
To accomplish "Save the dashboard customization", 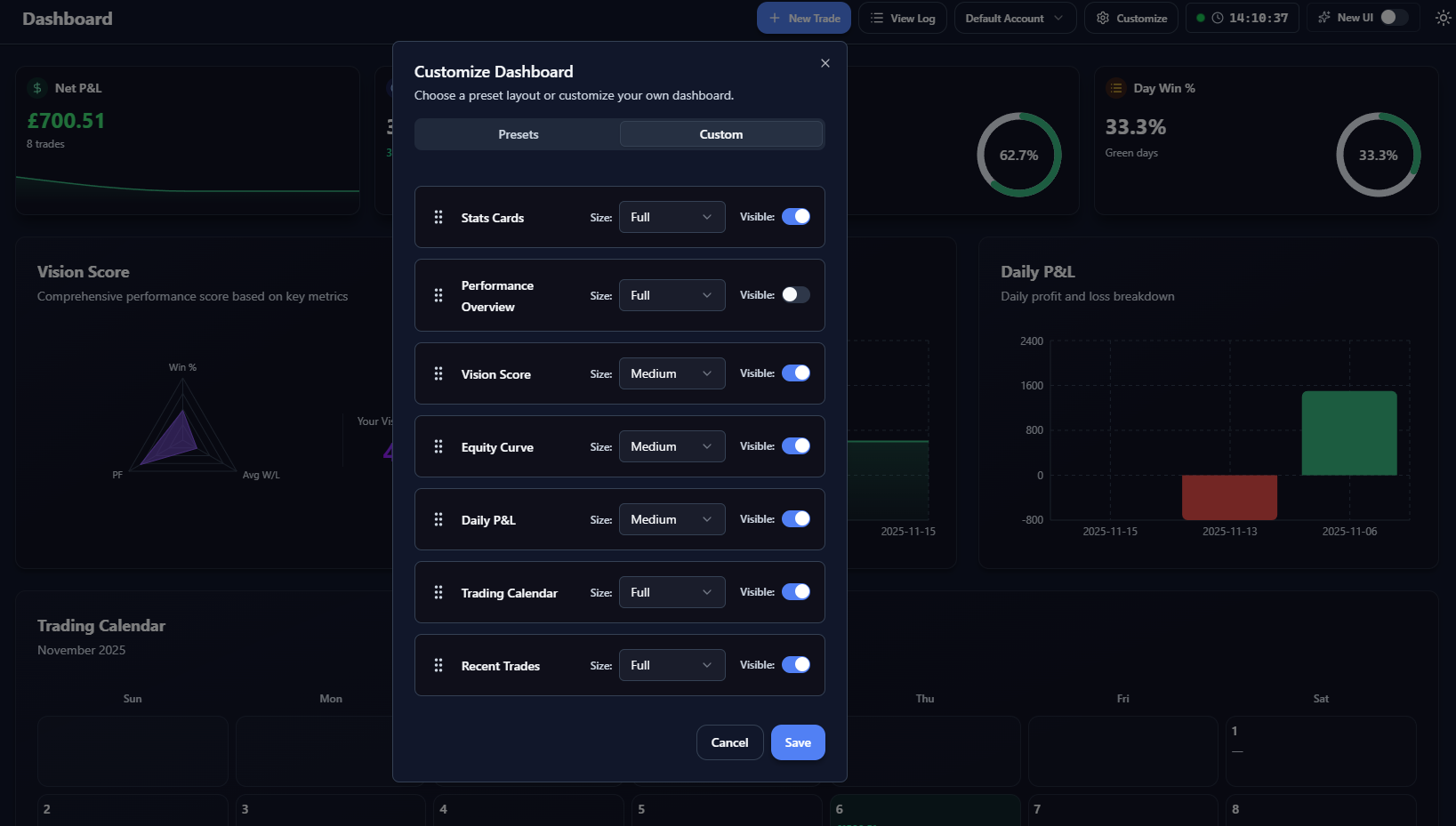I will [x=797, y=742].
